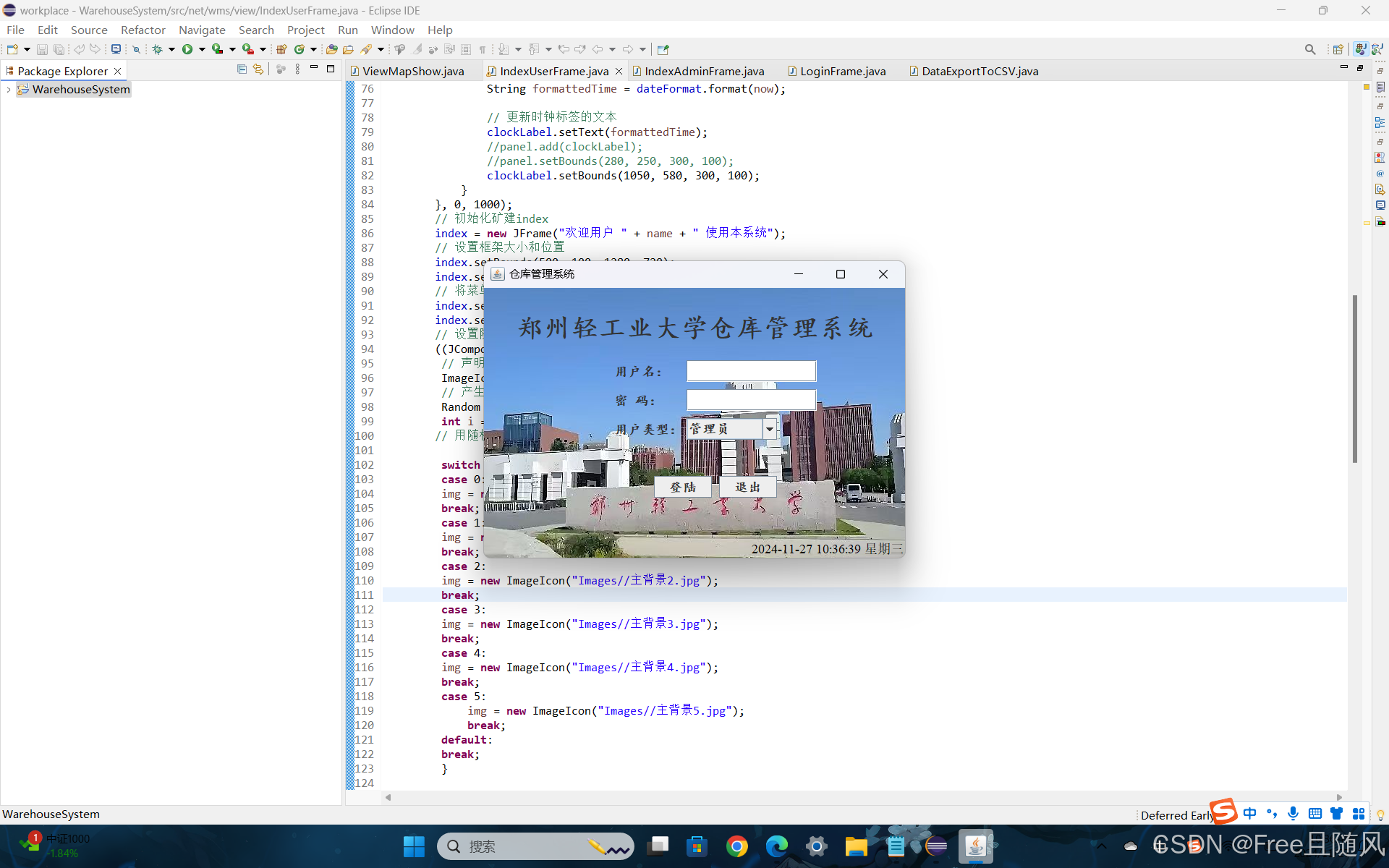
Task: Toggle Sogou IME microphone voice input
Action: pyautogui.click(x=1294, y=814)
